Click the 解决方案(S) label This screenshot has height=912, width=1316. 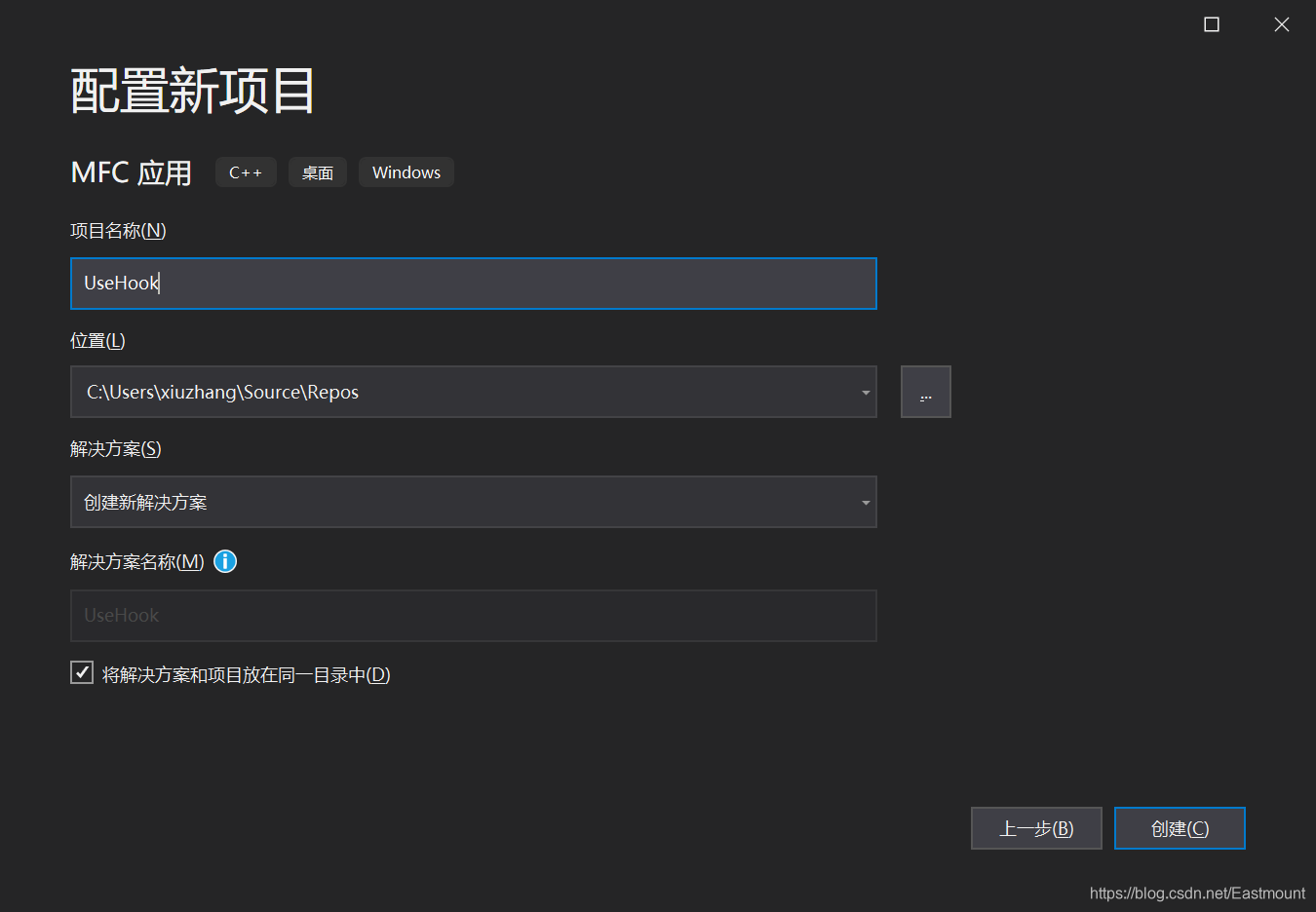point(116,449)
